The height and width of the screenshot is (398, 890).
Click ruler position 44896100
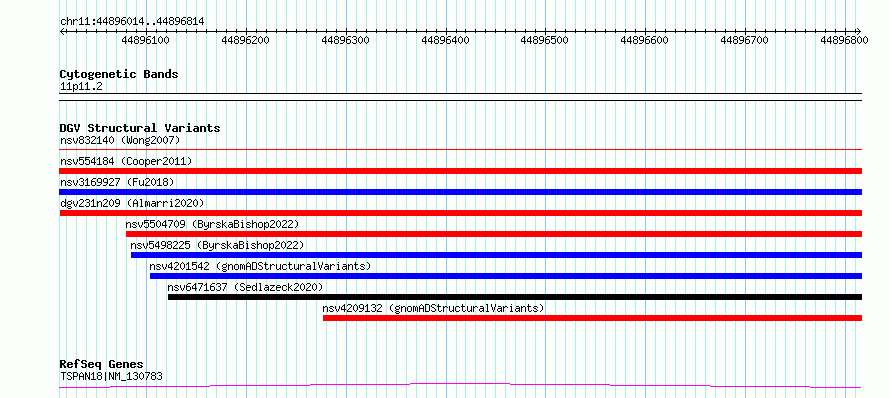coord(146,40)
